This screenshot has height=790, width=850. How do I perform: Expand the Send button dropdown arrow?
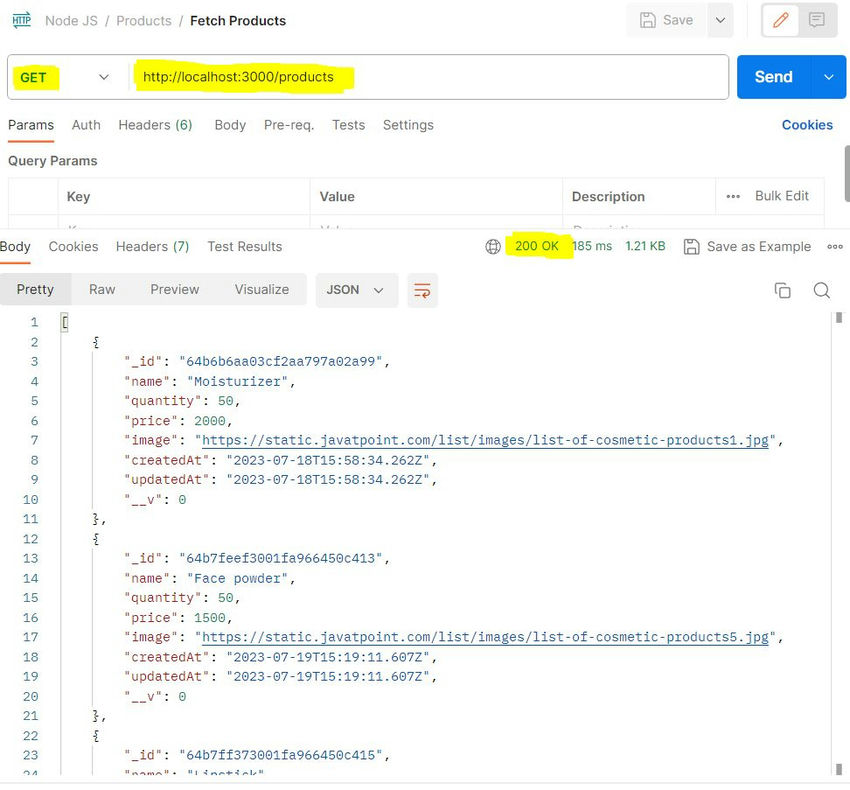pyautogui.click(x=828, y=77)
